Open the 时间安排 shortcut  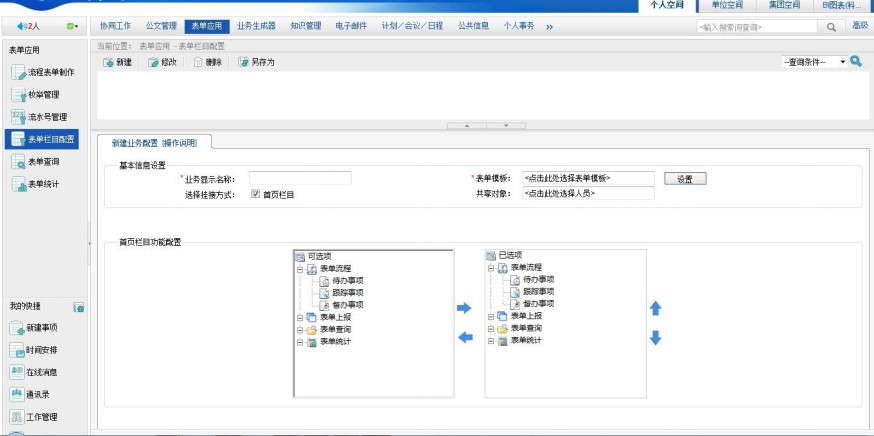33,350
